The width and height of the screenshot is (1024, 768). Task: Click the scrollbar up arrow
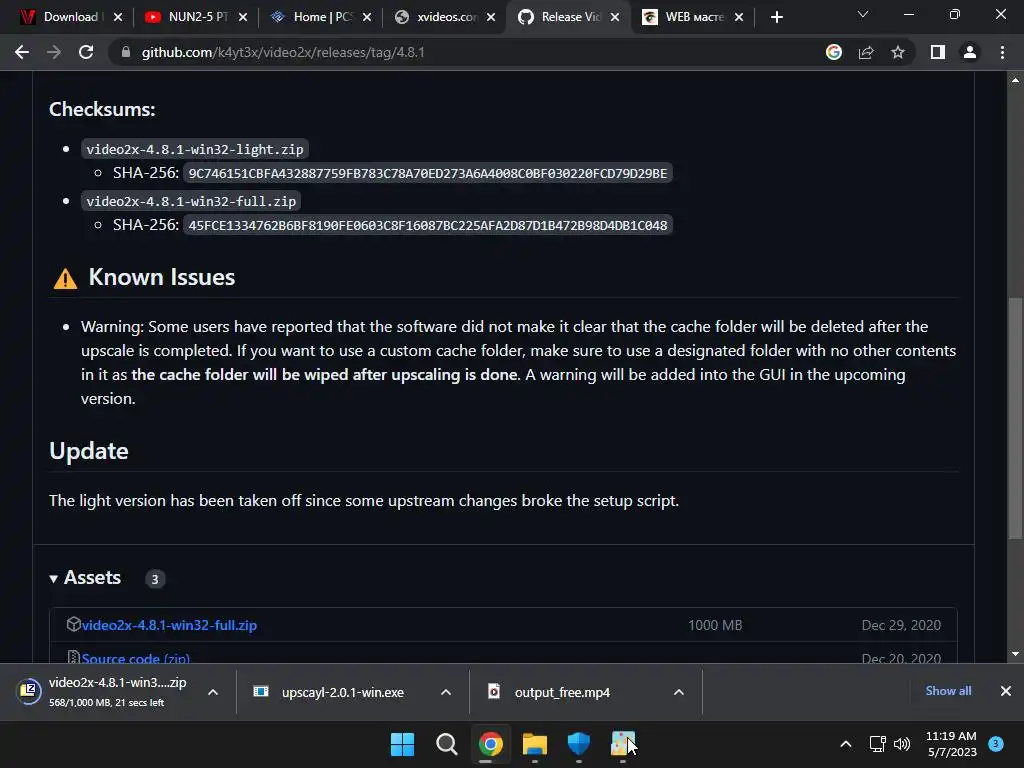pyautogui.click(x=1015, y=80)
